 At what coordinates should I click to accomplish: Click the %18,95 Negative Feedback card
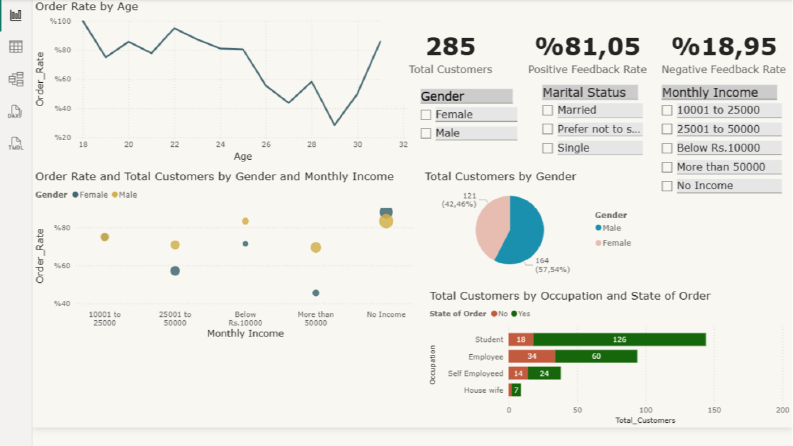click(723, 55)
